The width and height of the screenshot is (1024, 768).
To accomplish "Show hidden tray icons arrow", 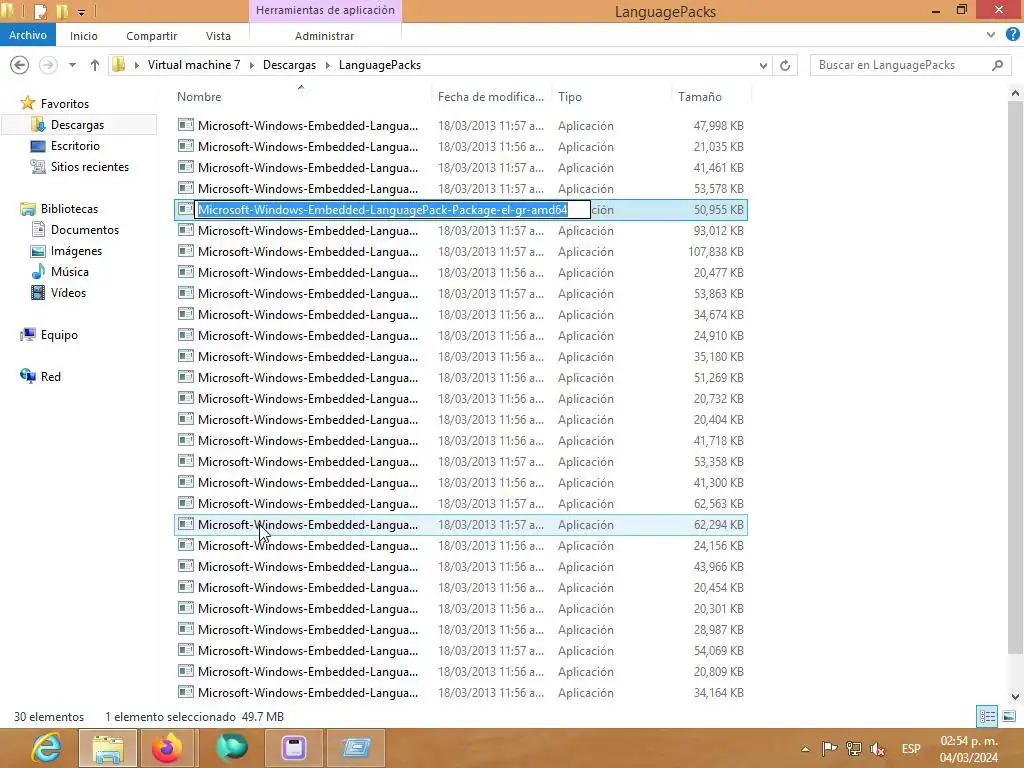I will pos(805,749).
